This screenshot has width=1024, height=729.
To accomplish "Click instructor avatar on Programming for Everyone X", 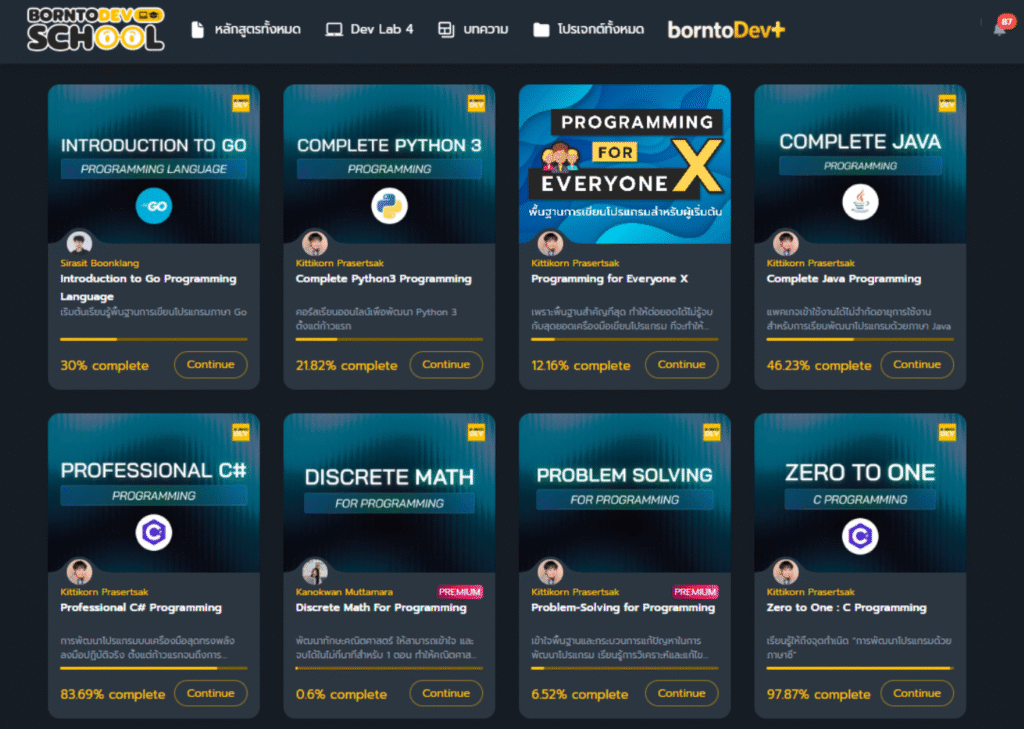I will 550,243.
